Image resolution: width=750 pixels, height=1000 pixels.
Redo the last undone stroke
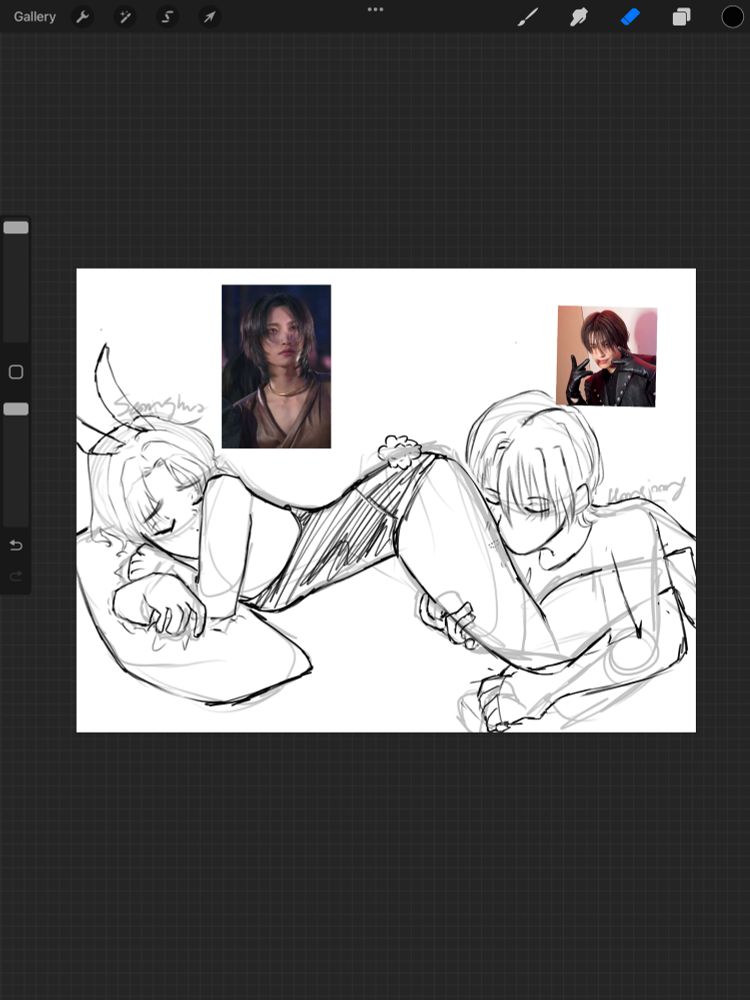coord(16,577)
